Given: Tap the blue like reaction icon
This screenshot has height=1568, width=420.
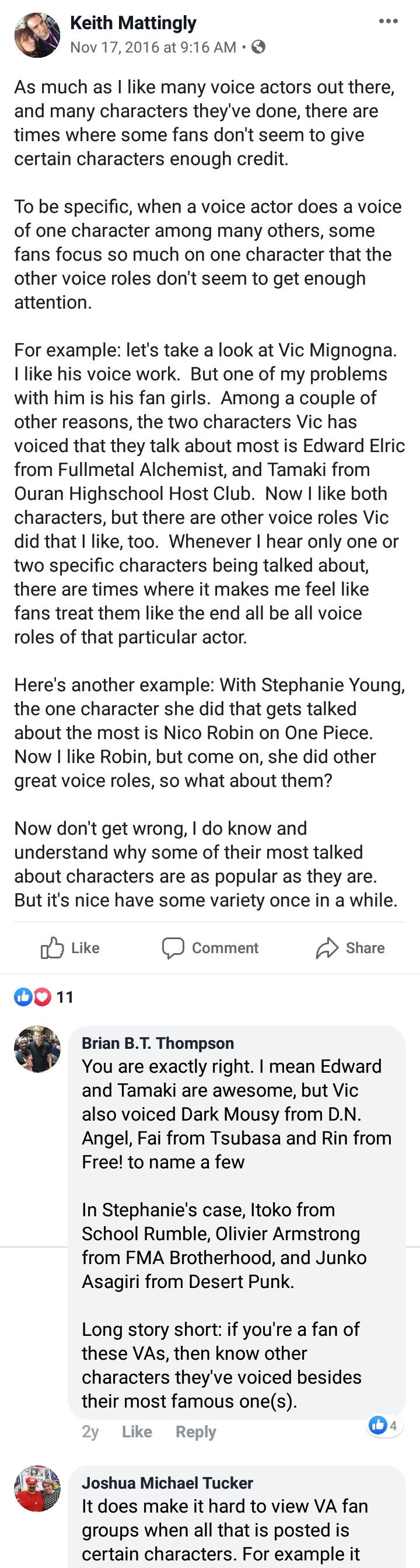Looking at the screenshot, I should tap(23, 997).
